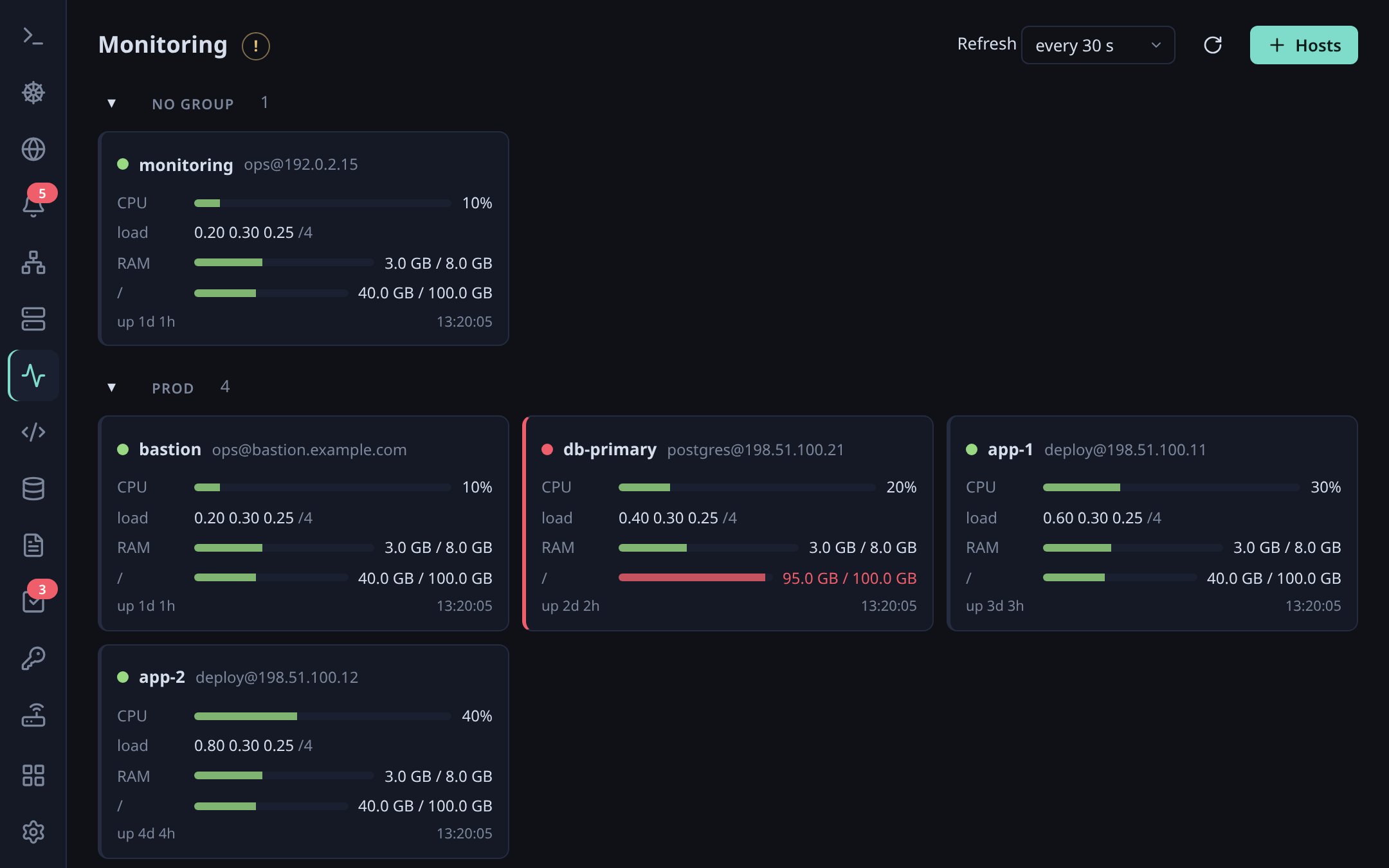Select the monitoring pulse icon
The image size is (1389, 868).
tap(33, 375)
